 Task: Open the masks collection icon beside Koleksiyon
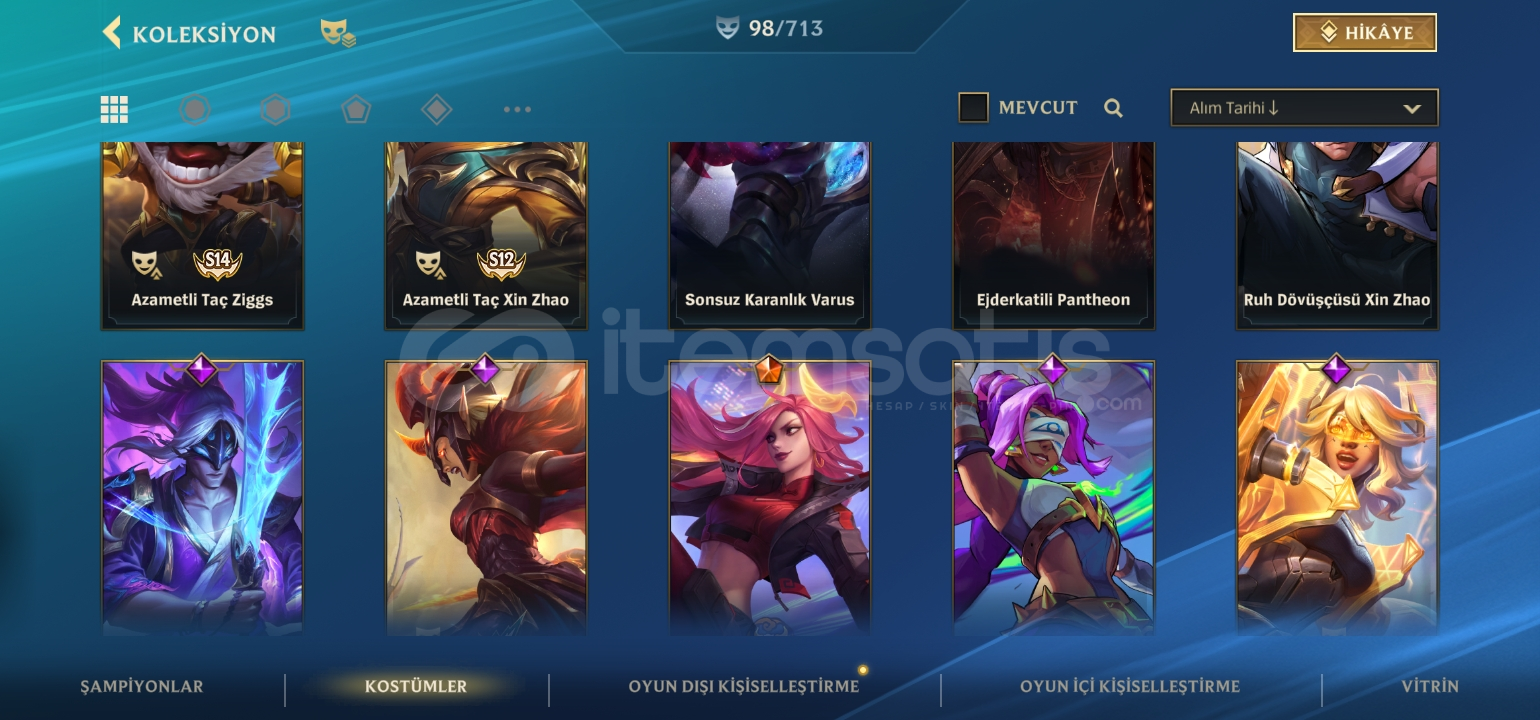[x=338, y=33]
